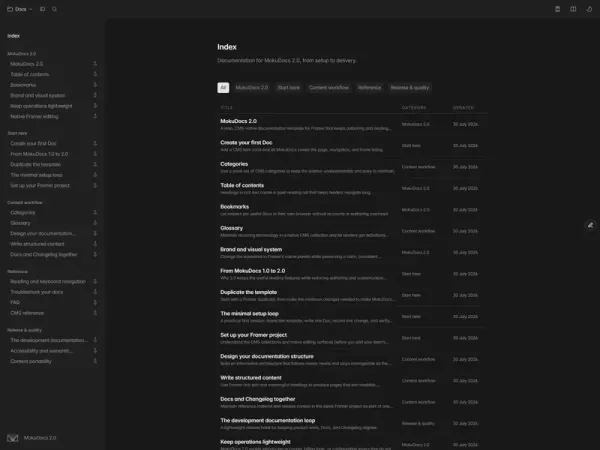Image resolution: width=600 pixels, height=450 pixels.
Task: Open the bookmarks icon in the top-right bar
Action: (558, 9)
